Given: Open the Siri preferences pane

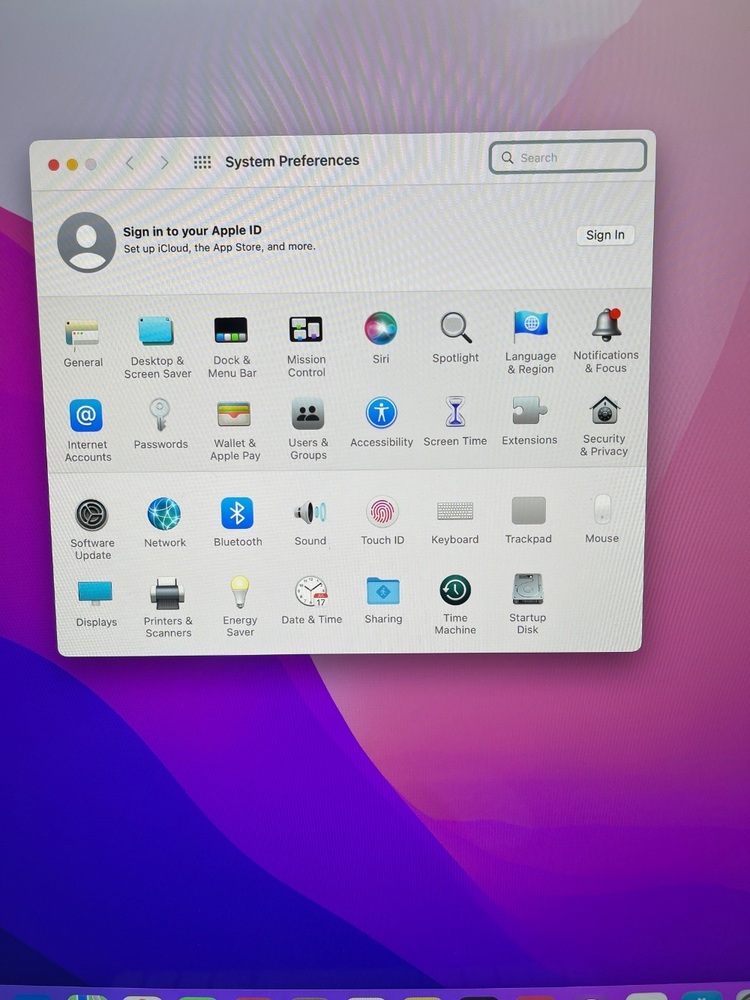Looking at the screenshot, I should click(381, 328).
